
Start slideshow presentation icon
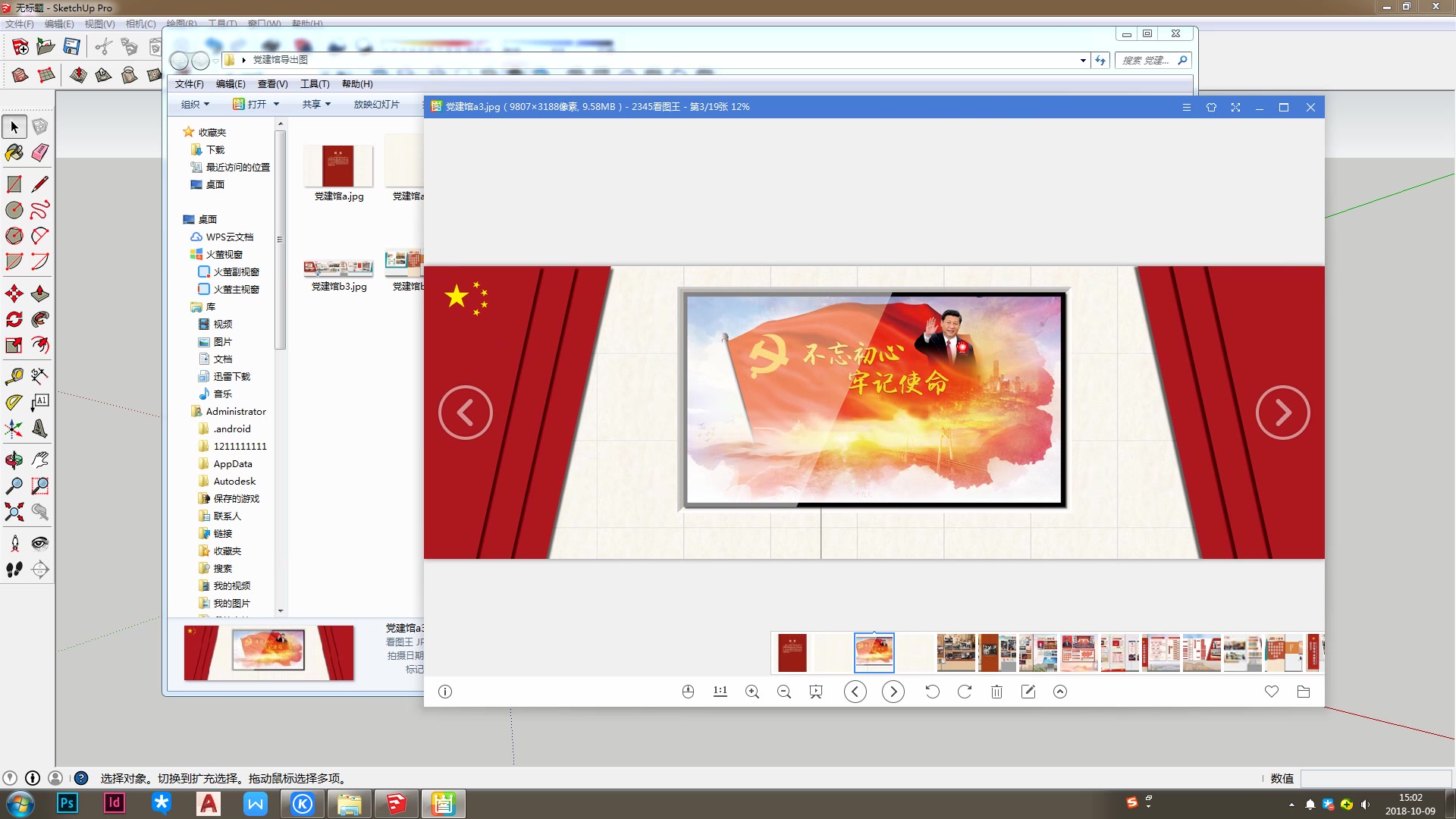point(816,692)
